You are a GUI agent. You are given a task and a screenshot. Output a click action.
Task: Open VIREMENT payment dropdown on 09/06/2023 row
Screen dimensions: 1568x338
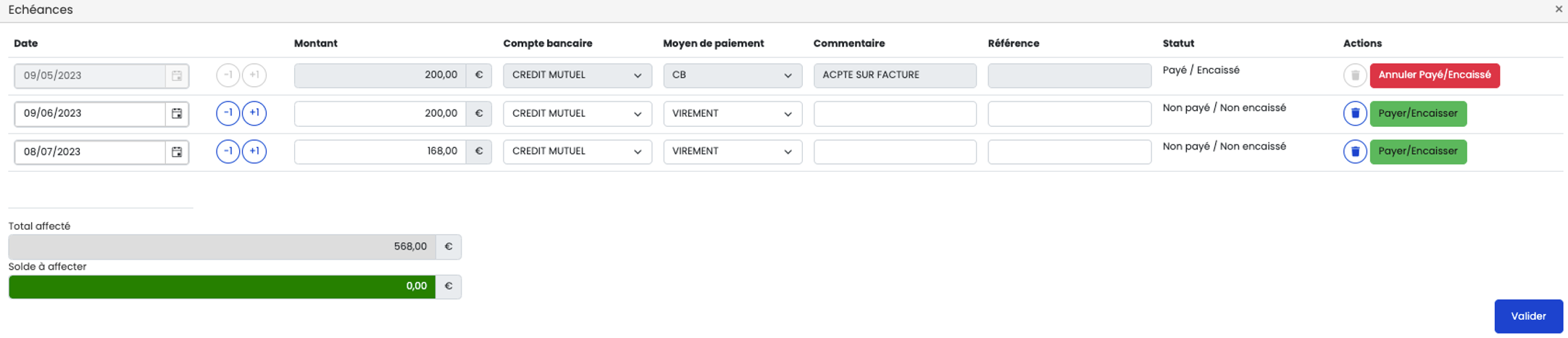(x=733, y=114)
